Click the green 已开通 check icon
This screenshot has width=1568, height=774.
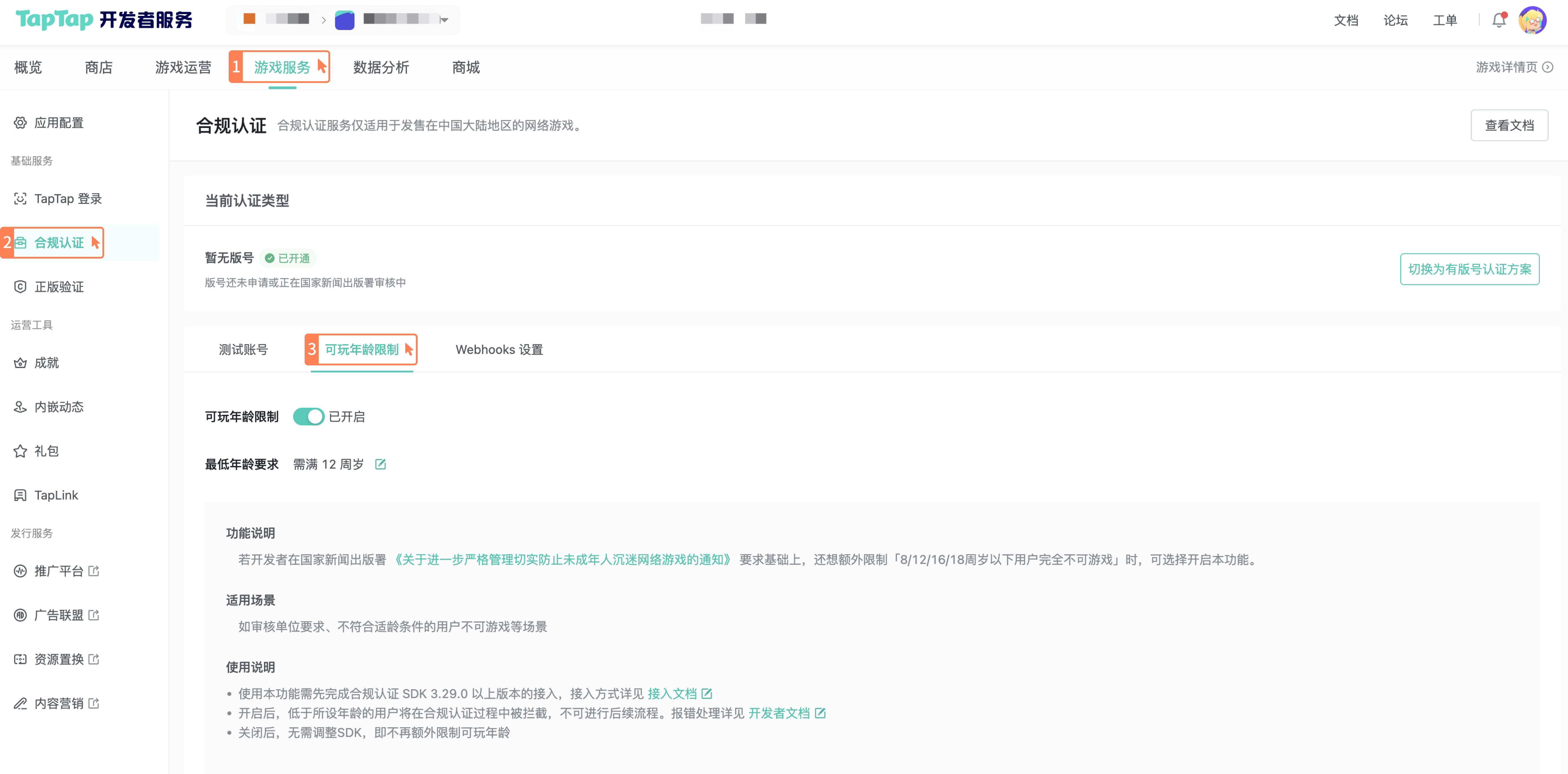[x=270, y=259]
